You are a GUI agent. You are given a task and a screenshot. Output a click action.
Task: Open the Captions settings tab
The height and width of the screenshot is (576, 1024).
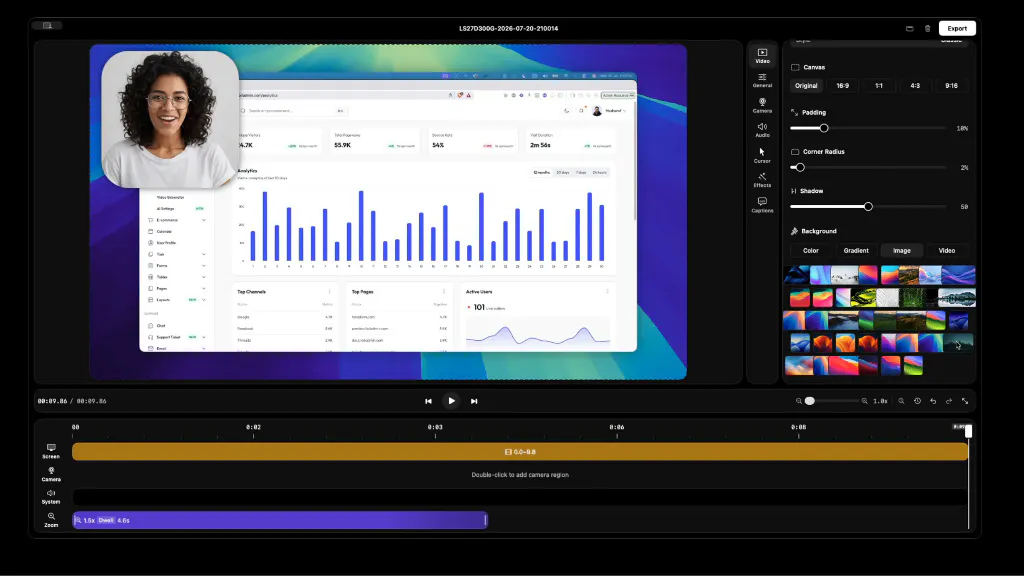762,205
